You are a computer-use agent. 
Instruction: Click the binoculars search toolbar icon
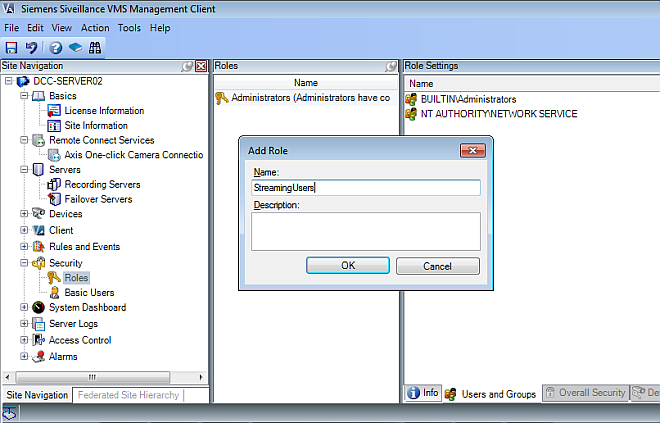click(96, 47)
